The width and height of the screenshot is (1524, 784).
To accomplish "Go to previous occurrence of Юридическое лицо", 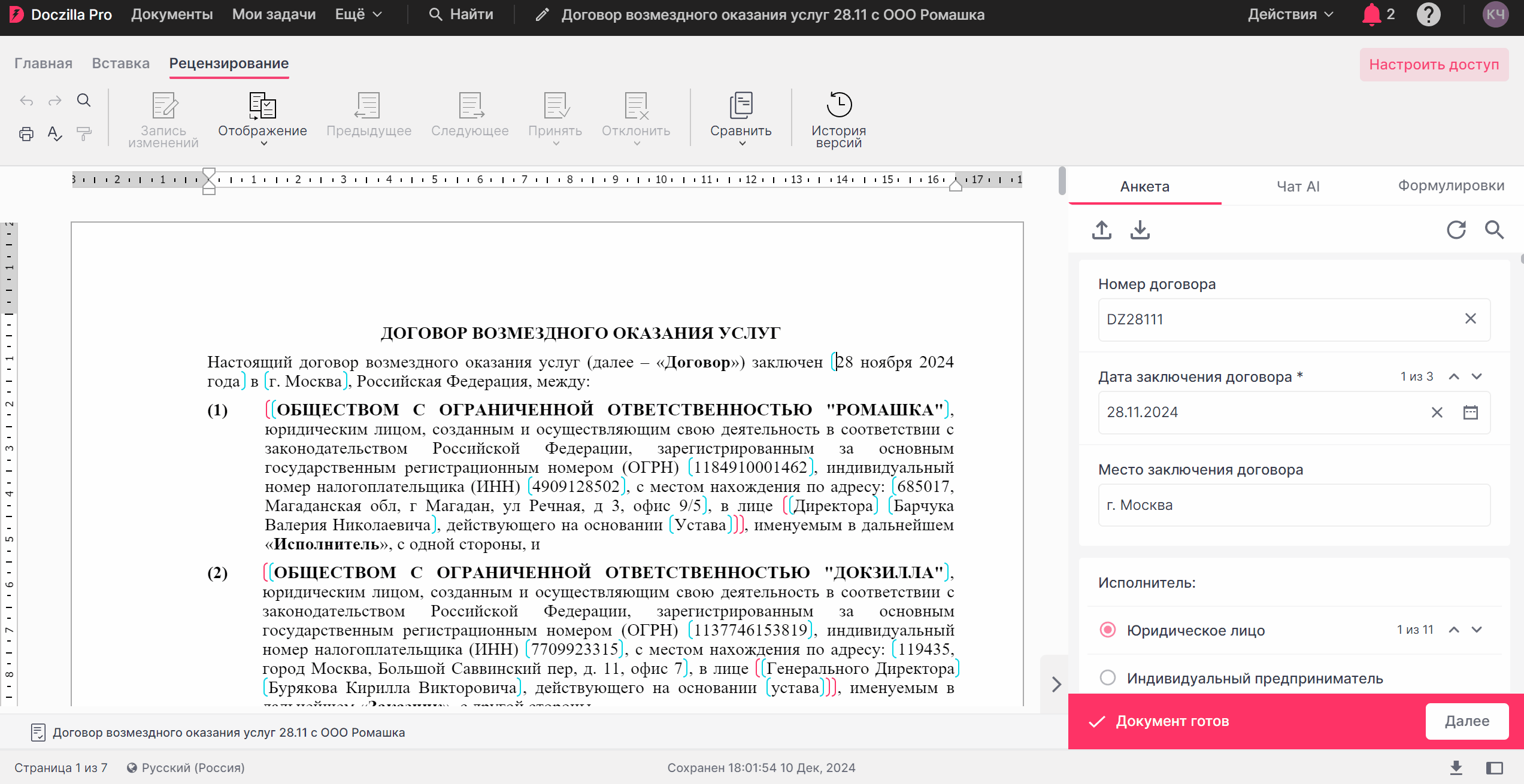I will pos(1454,630).
